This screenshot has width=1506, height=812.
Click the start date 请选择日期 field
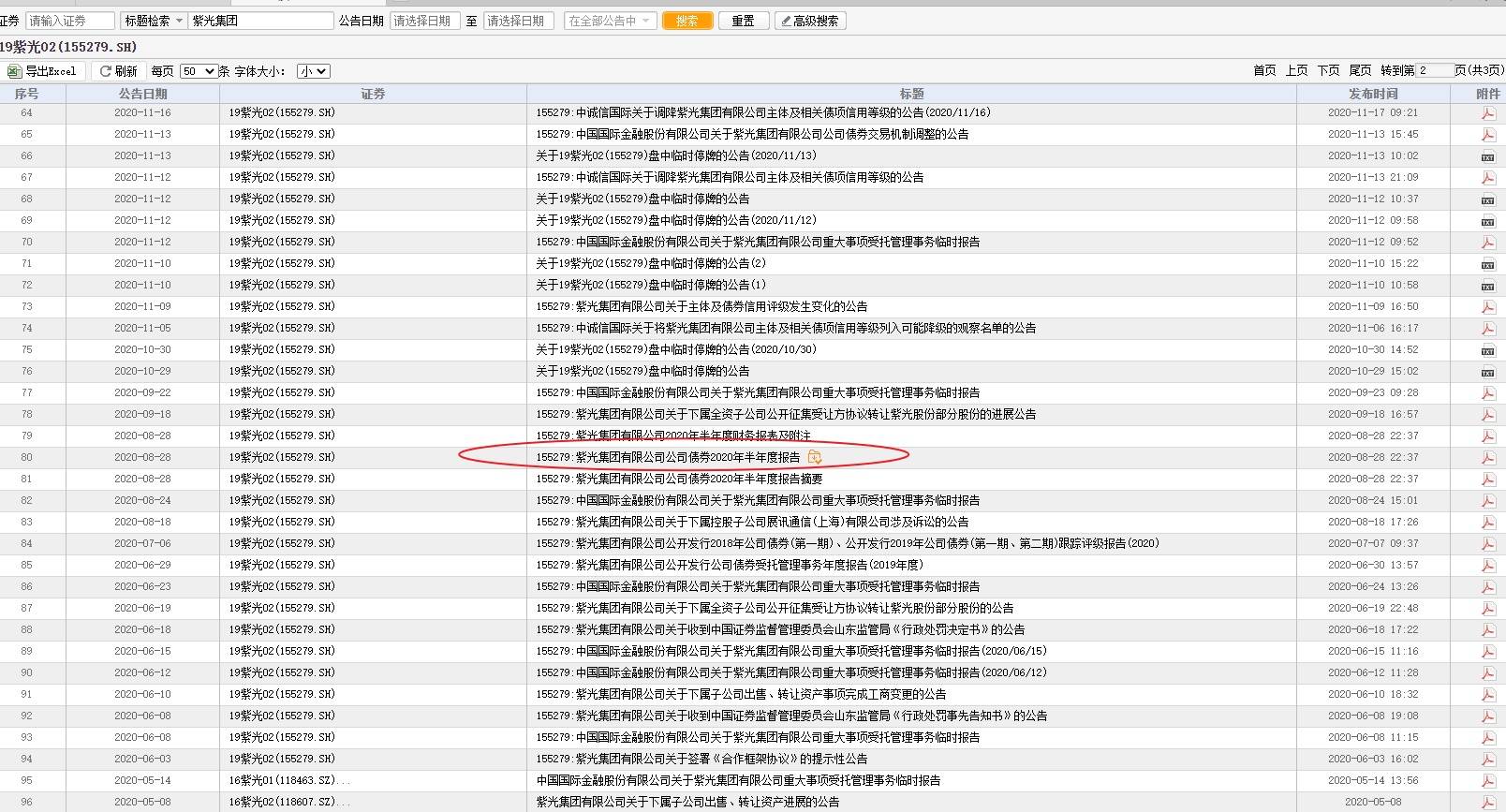pyautogui.click(x=424, y=21)
